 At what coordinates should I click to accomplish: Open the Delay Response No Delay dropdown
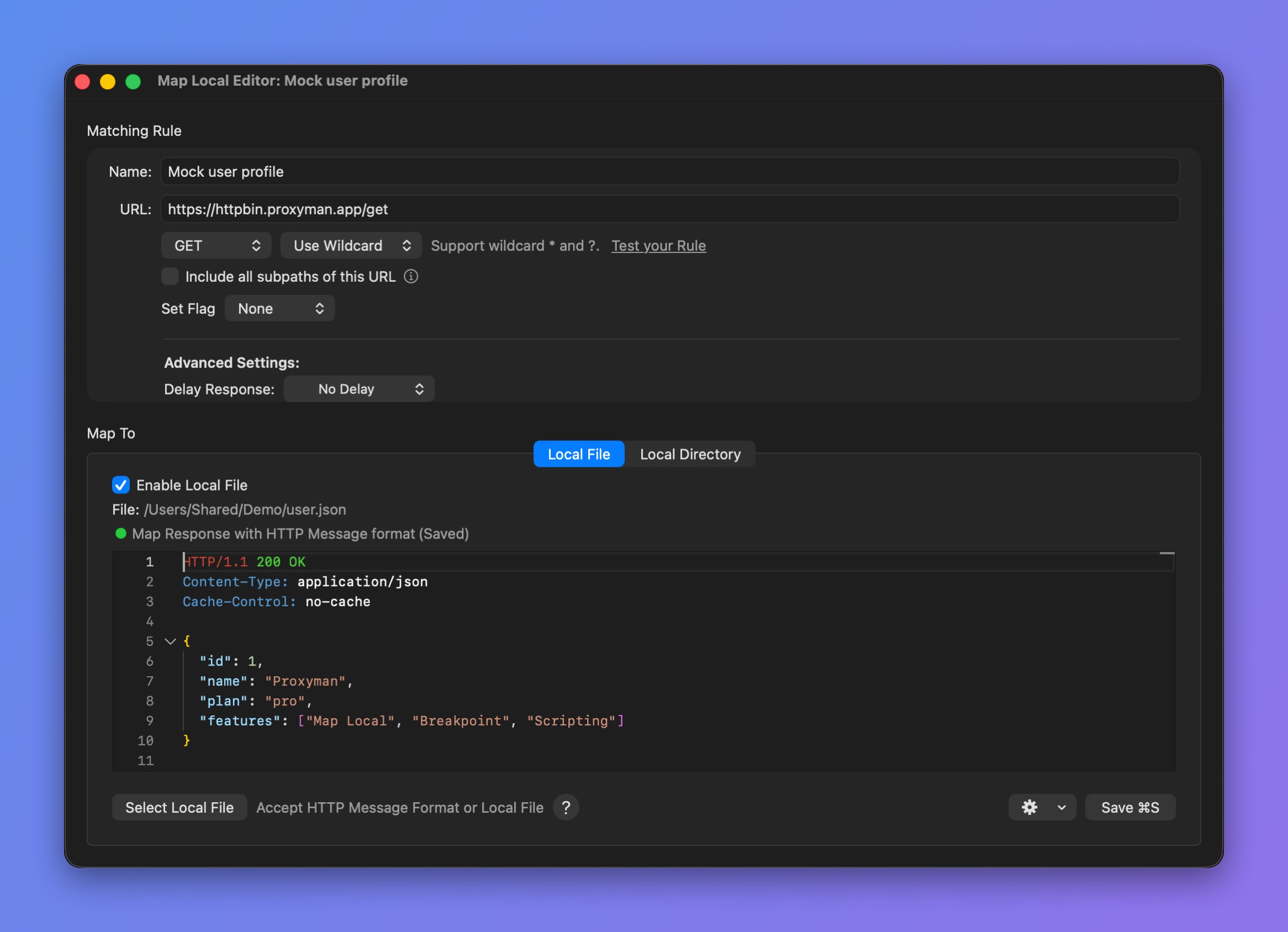click(x=359, y=389)
